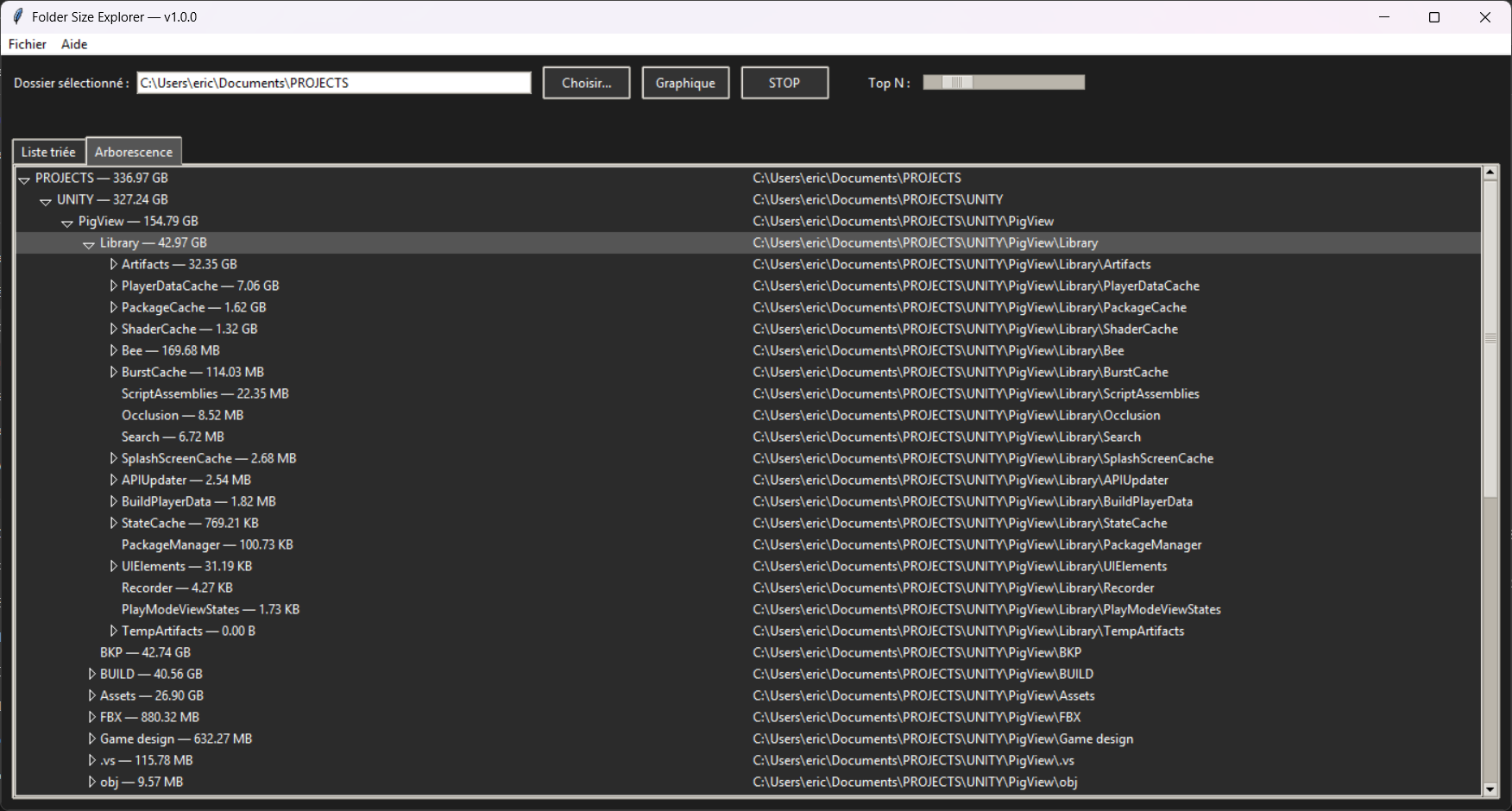Collapse the UNITY folder node
Image resolution: width=1512 pixels, height=811 pixels.
pyautogui.click(x=46, y=201)
